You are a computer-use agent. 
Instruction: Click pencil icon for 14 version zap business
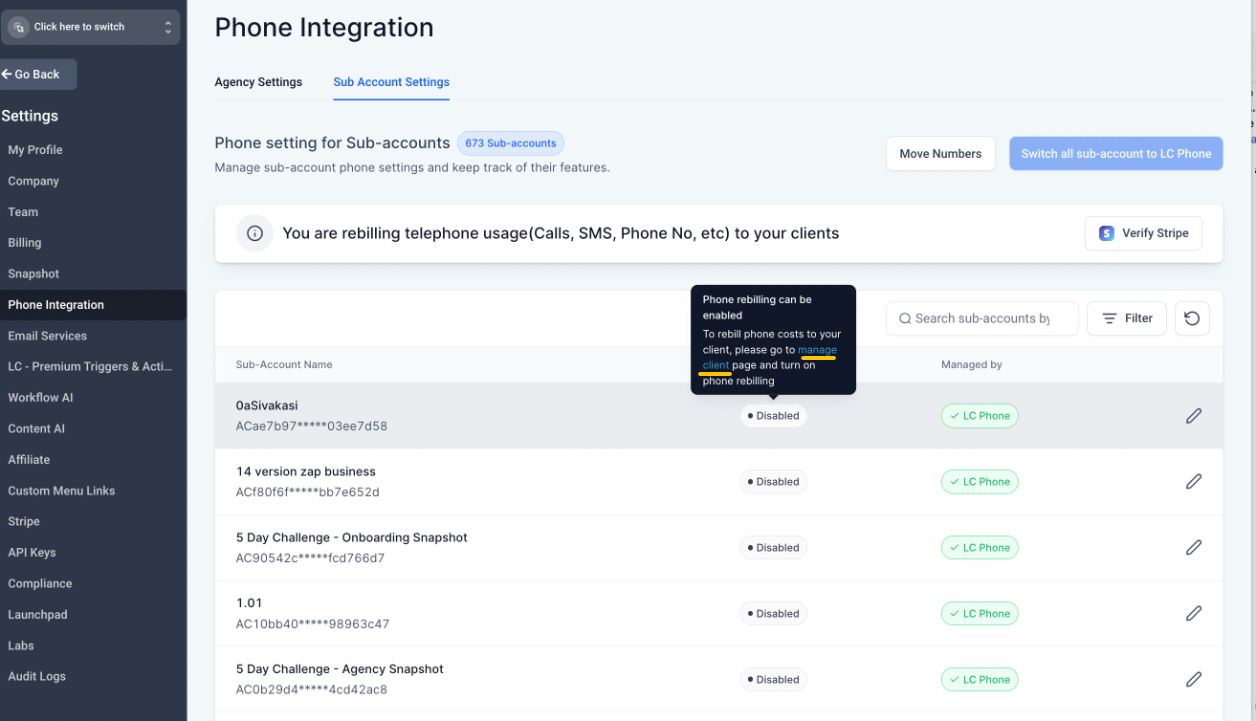(x=1193, y=482)
